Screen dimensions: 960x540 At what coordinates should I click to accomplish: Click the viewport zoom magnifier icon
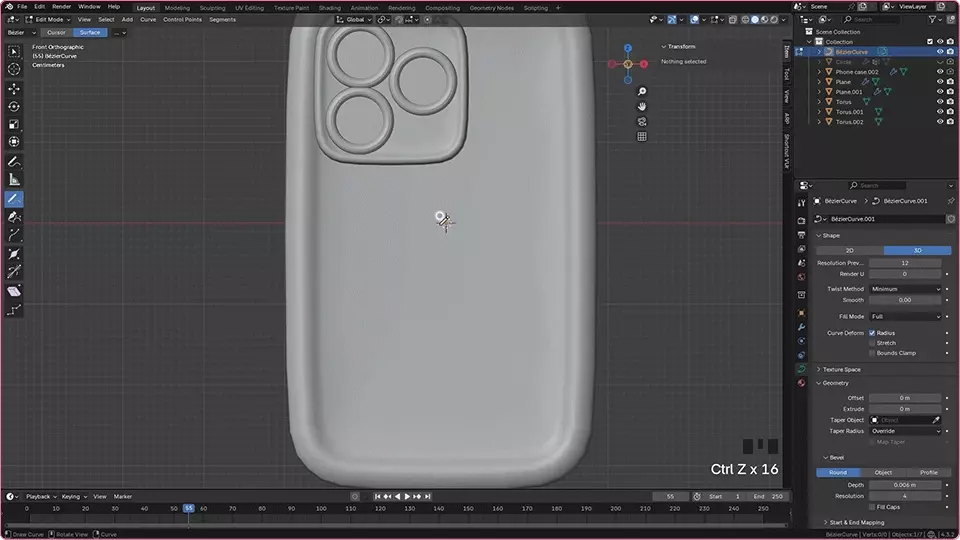(642, 91)
